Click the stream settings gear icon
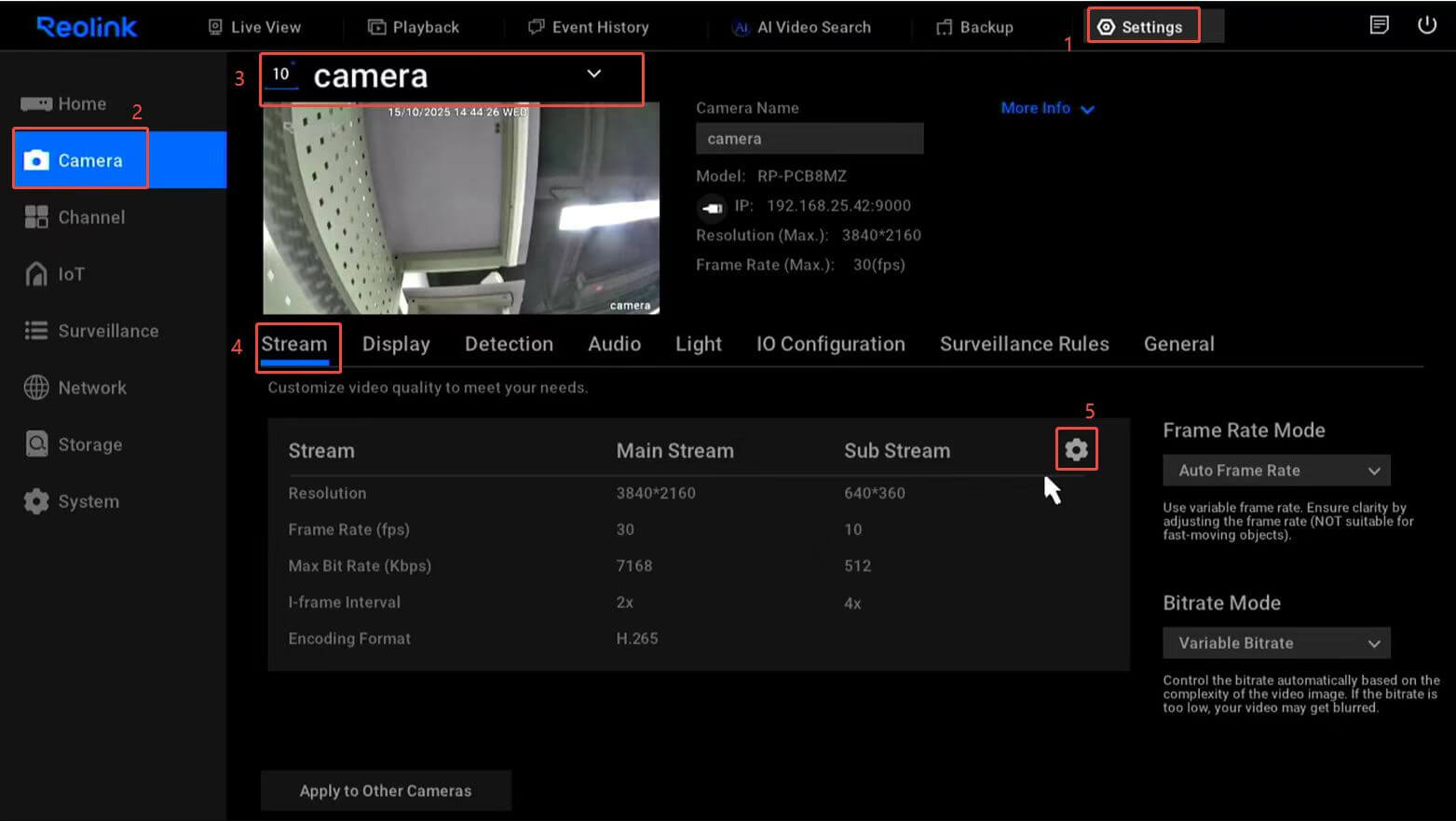The height and width of the screenshot is (821, 1456). (1076, 450)
